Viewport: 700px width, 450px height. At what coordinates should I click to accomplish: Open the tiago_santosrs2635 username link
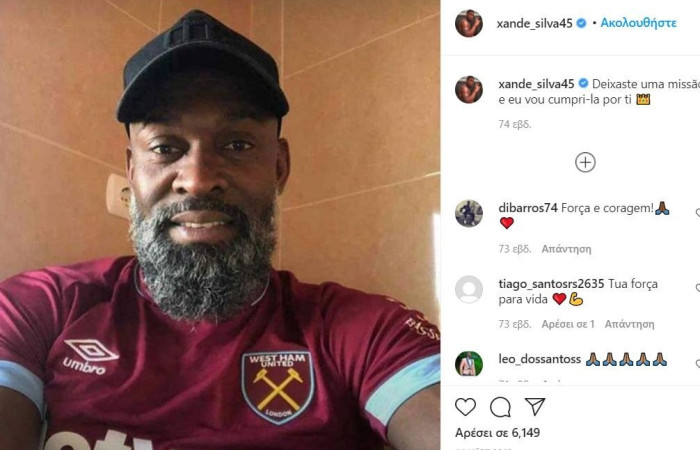point(551,283)
